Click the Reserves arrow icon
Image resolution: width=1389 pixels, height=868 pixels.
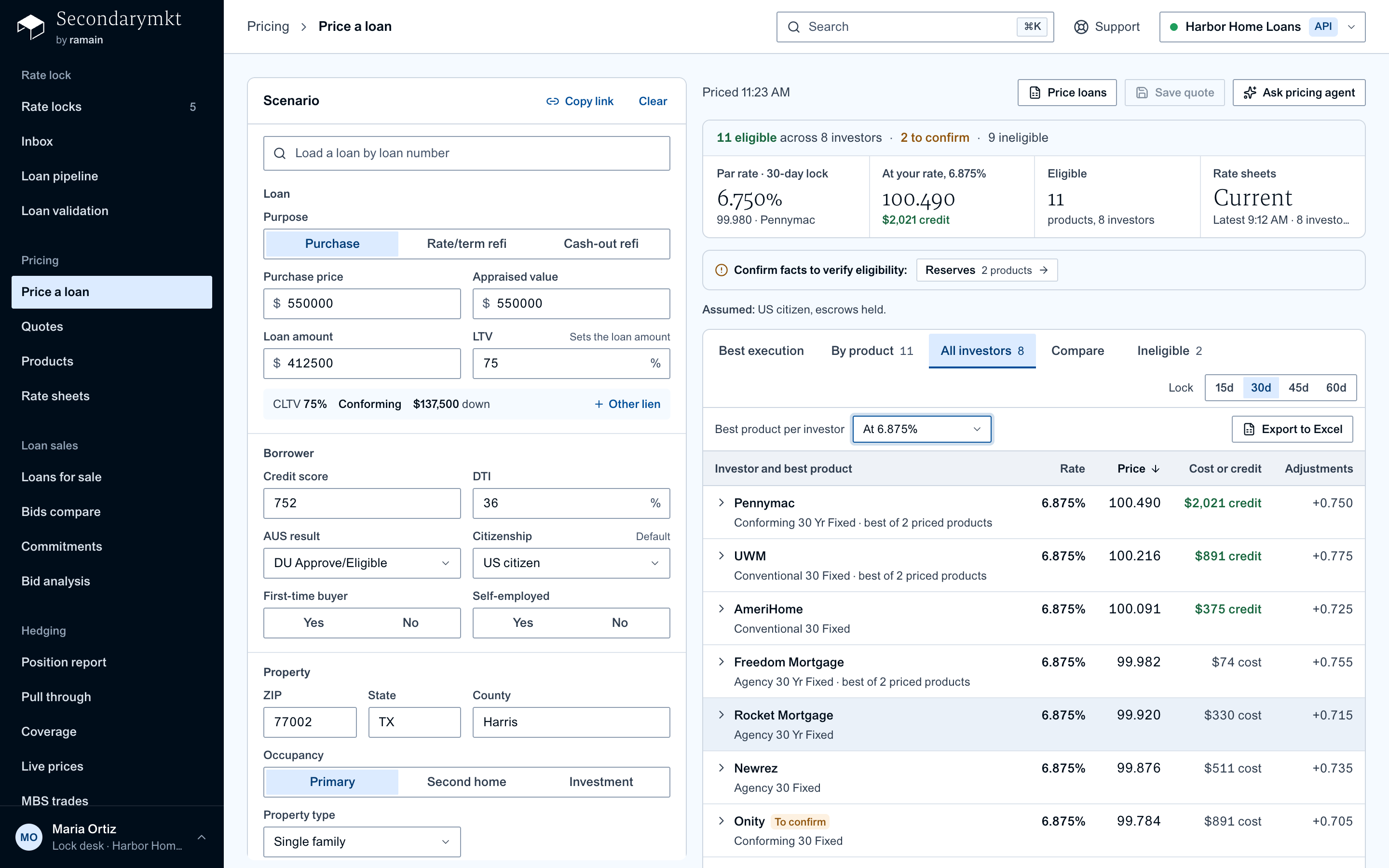point(1044,270)
